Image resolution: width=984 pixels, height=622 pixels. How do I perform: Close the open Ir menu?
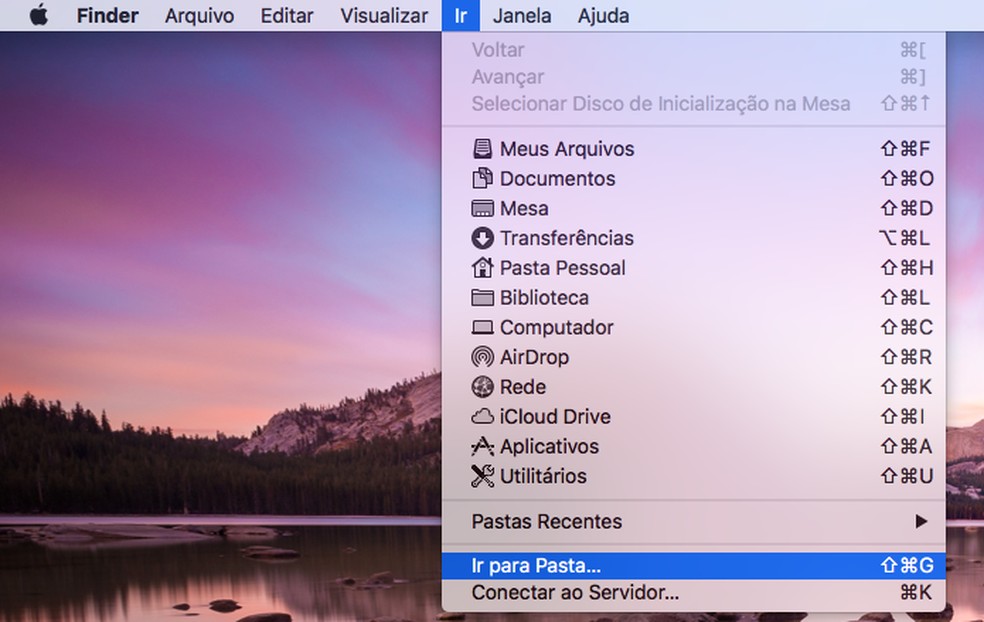click(x=461, y=15)
